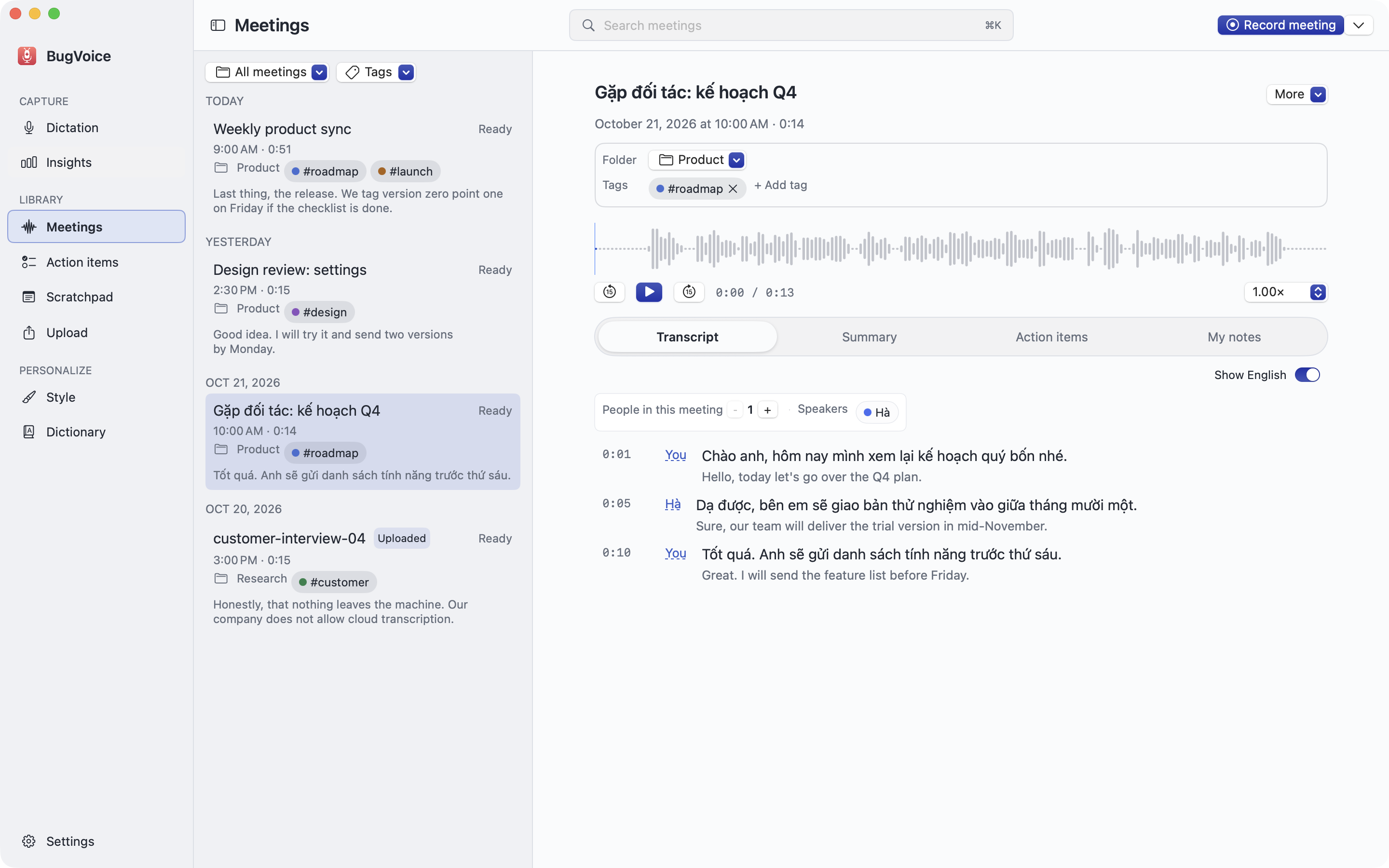Viewport: 1389px width, 868px height.
Task: Open the Upload page
Action: (96, 332)
